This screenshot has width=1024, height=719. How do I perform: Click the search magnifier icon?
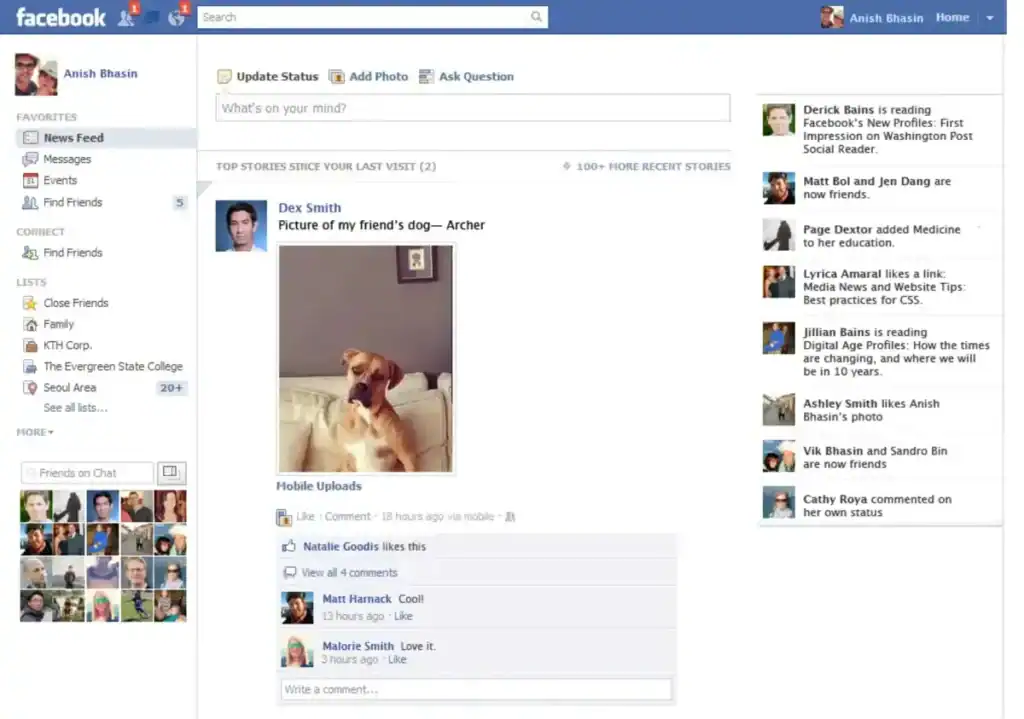536,17
